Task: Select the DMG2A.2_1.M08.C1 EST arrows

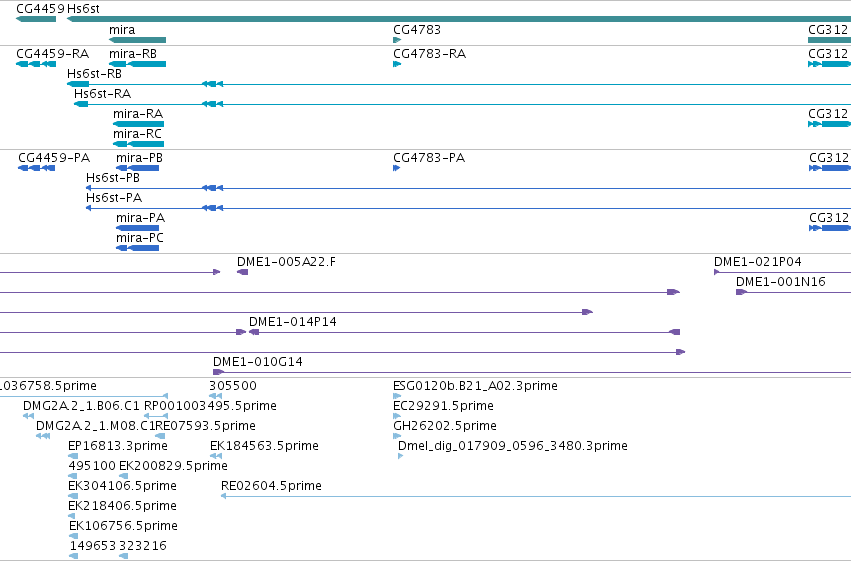Action: coord(43,436)
